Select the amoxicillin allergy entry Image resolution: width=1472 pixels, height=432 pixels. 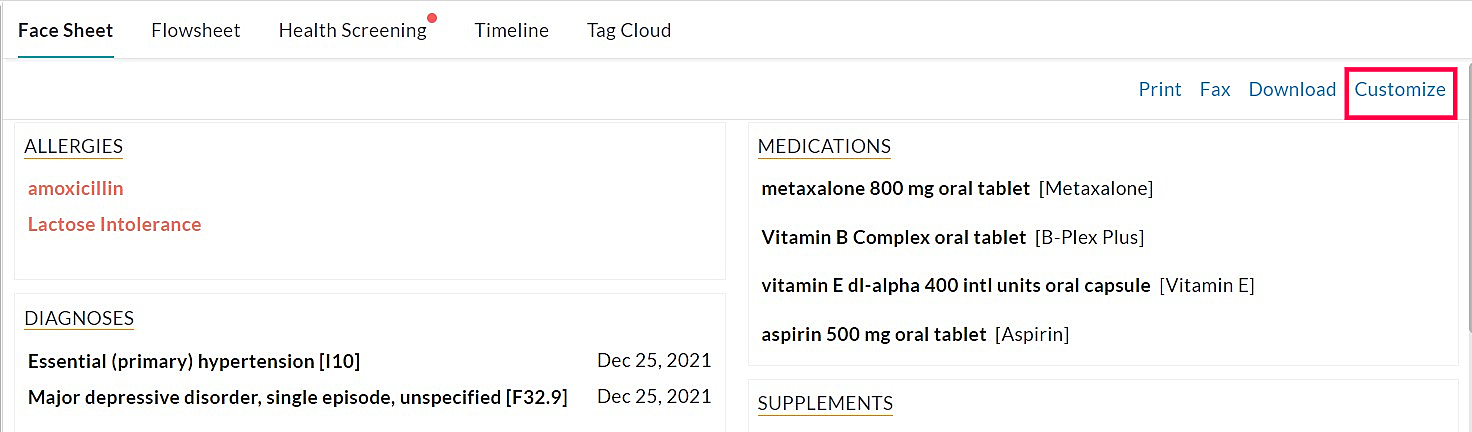[x=76, y=188]
